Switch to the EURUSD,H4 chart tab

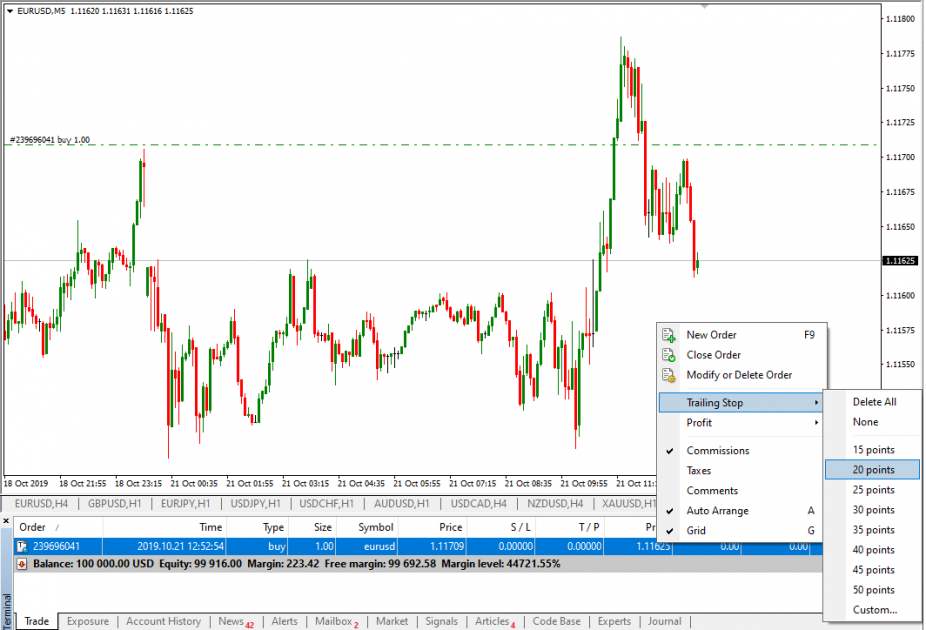(41, 504)
